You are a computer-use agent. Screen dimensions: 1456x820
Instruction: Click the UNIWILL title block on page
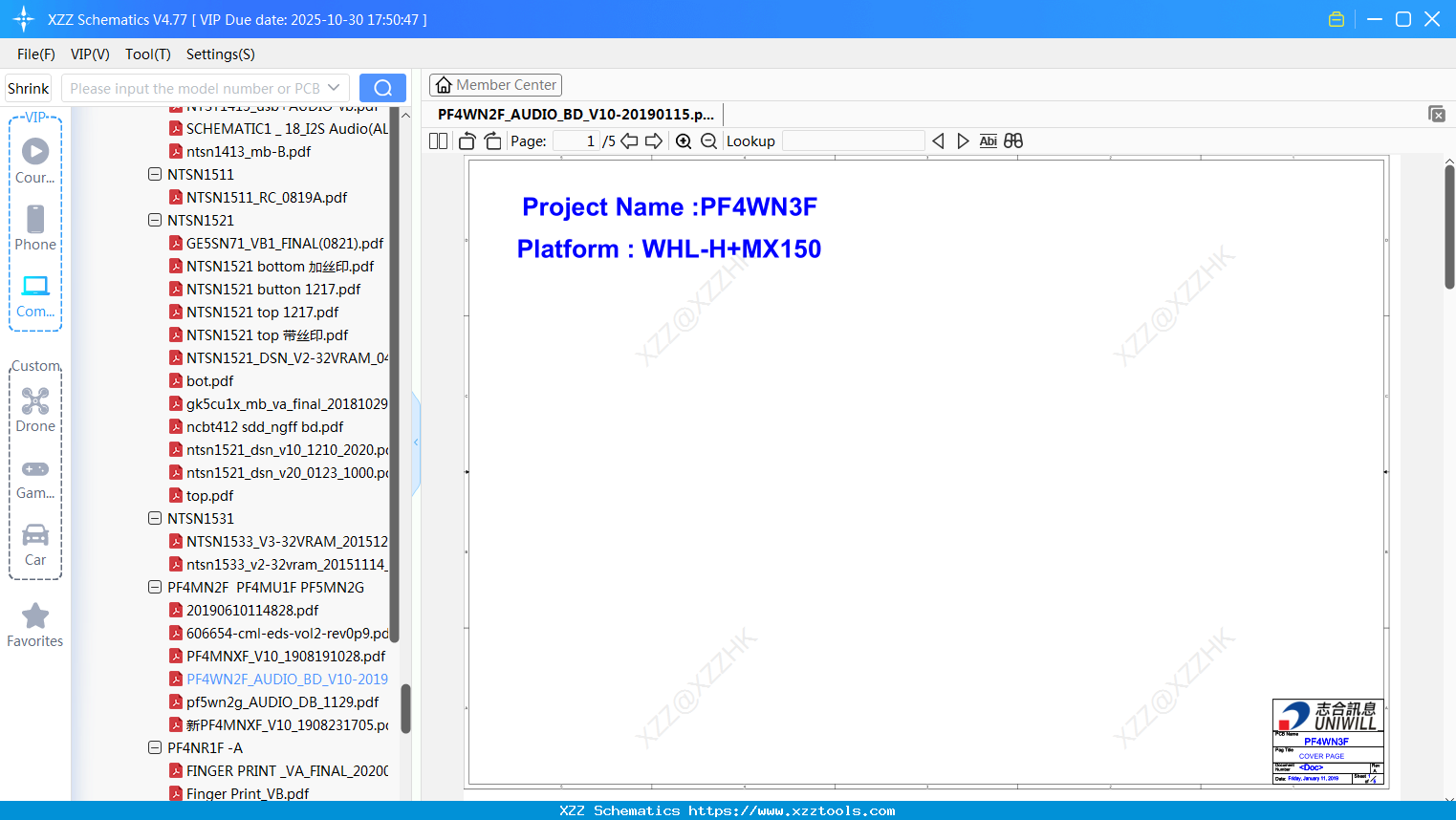click(1328, 742)
